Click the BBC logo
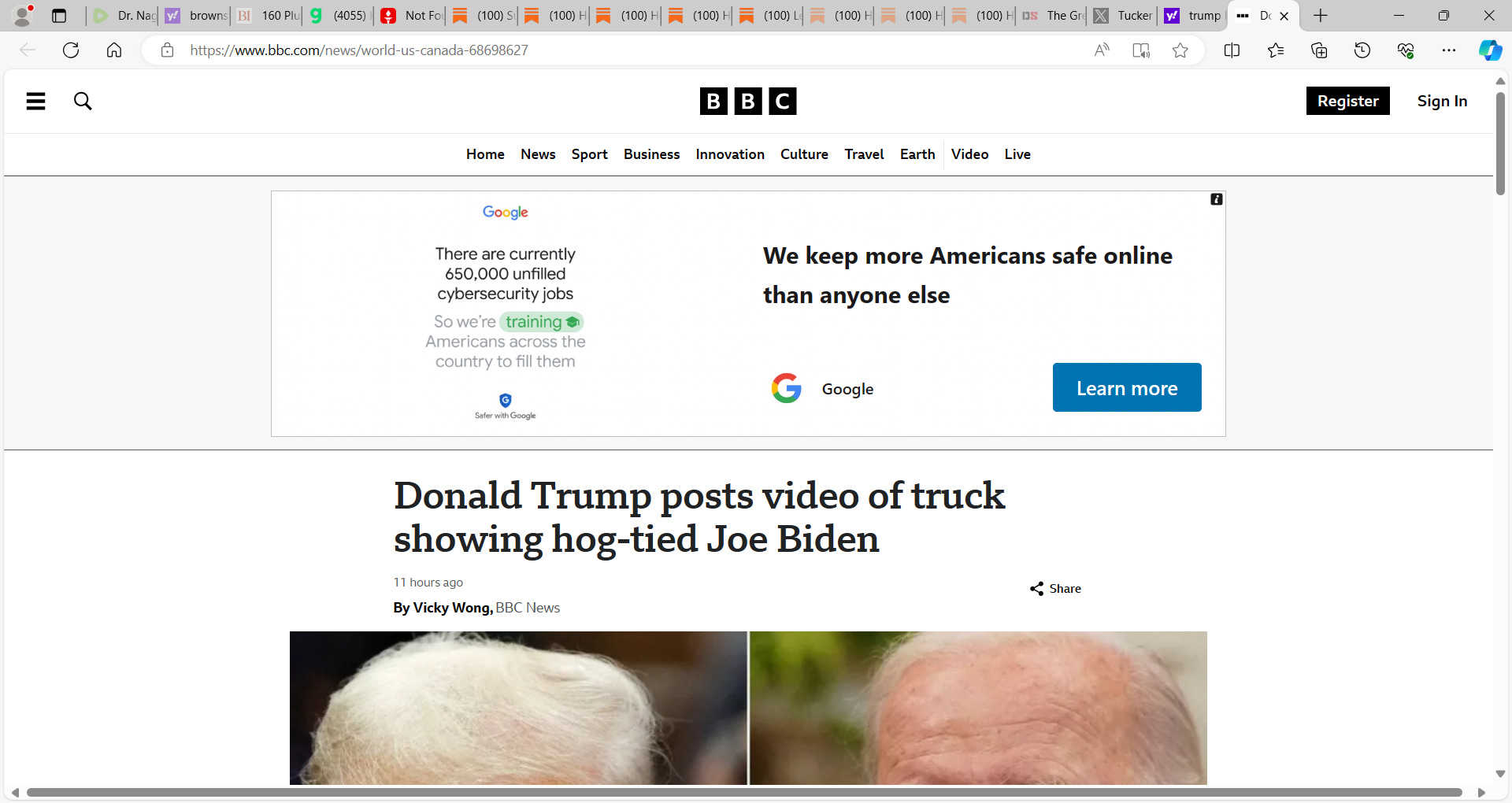 [748, 101]
